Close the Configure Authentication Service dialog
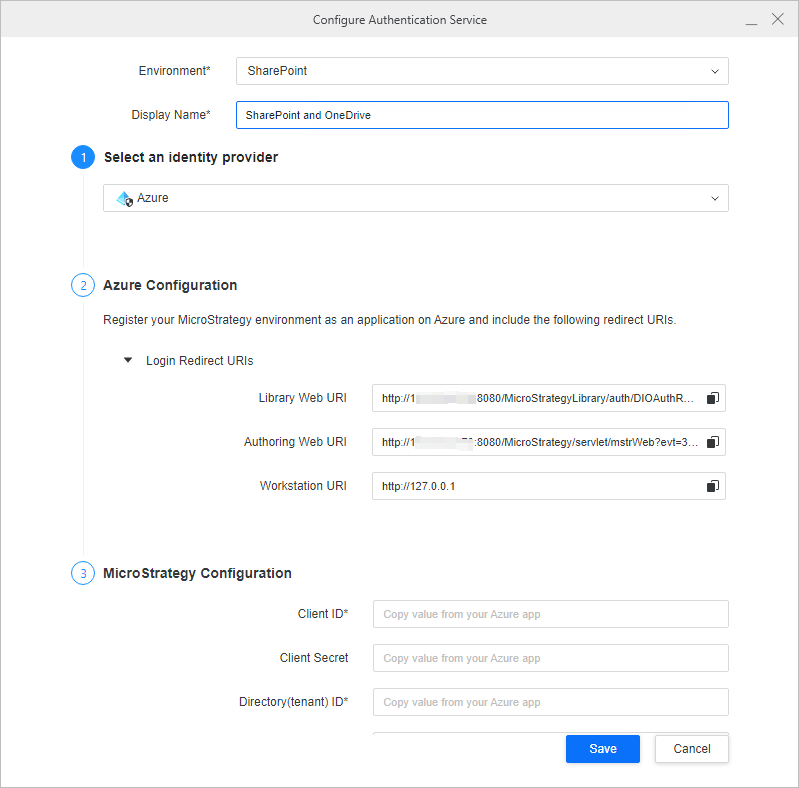Image resolution: width=799 pixels, height=788 pixels. [x=777, y=19]
